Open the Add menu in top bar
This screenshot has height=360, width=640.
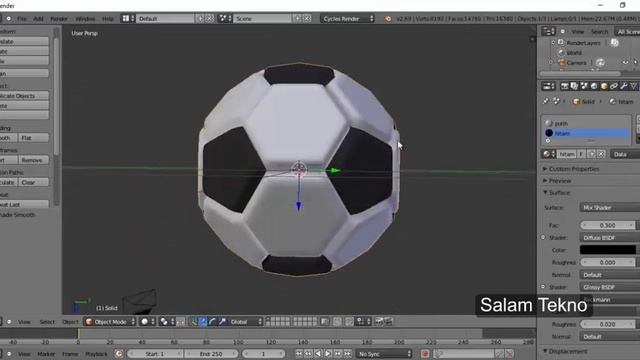(x=38, y=19)
